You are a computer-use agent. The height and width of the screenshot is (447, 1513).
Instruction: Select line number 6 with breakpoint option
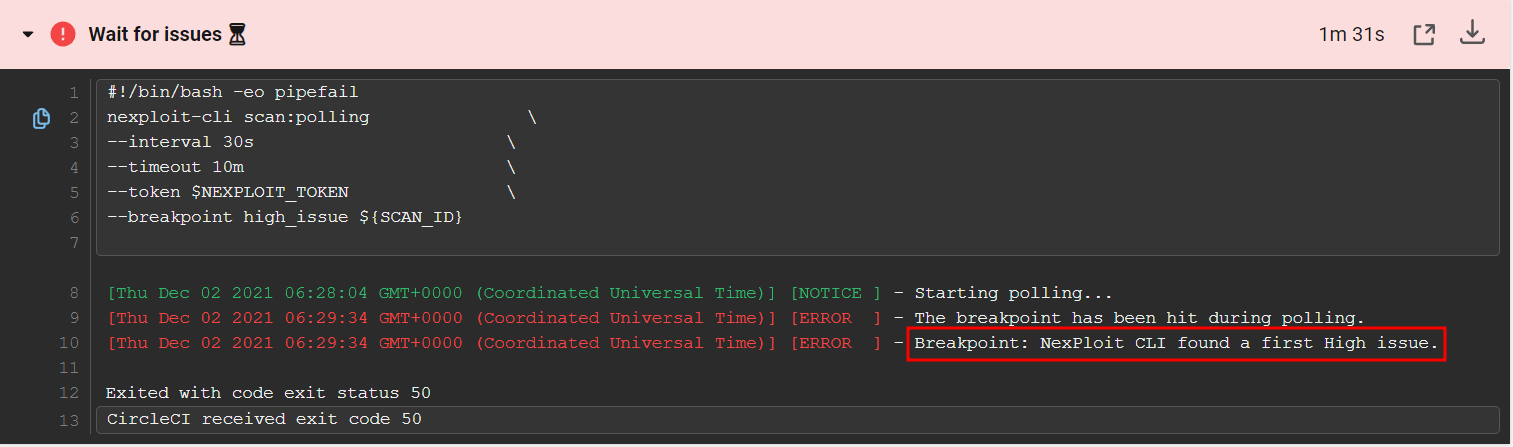[x=73, y=217]
